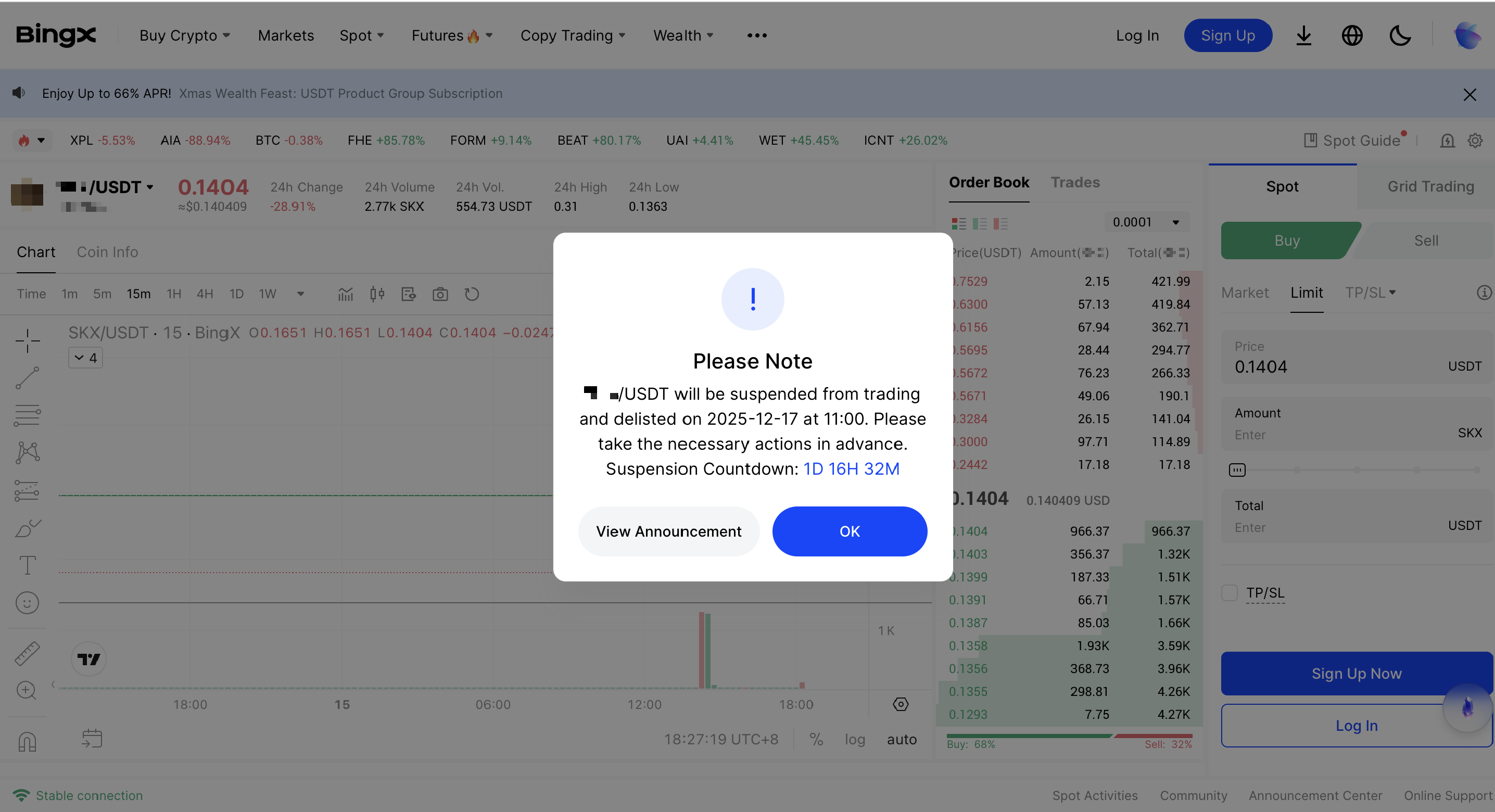Reload the chart via refresh icon
This screenshot has width=1495, height=812.
tap(472, 294)
